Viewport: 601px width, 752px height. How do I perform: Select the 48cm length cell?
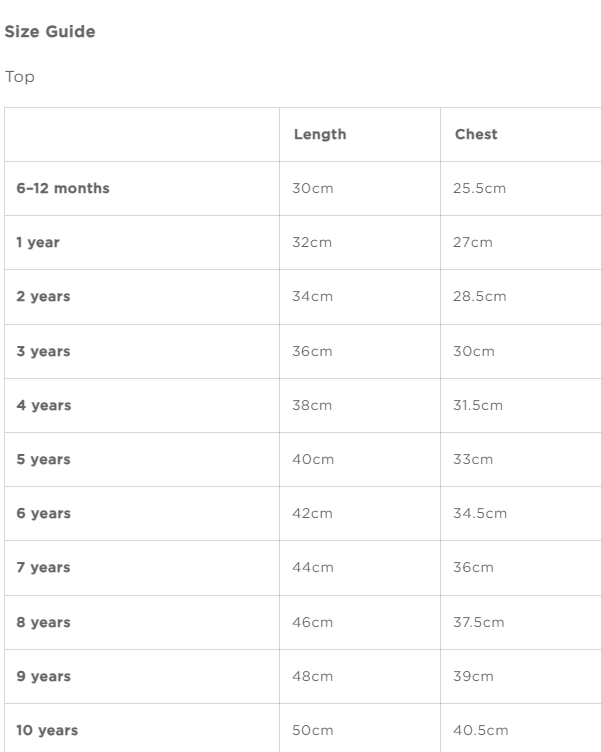(x=312, y=676)
